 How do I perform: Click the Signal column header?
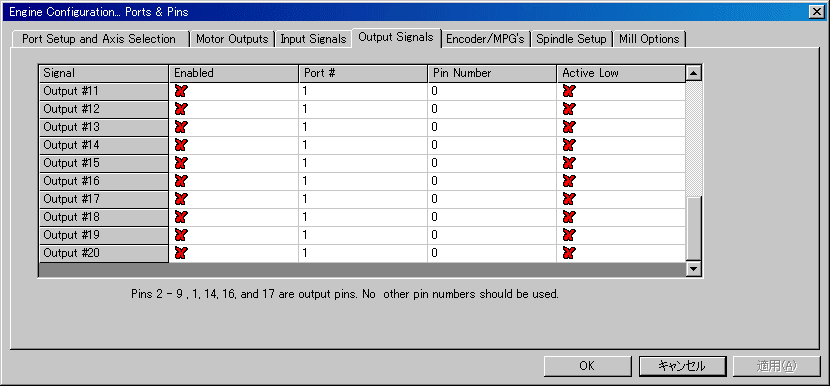click(x=104, y=73)
